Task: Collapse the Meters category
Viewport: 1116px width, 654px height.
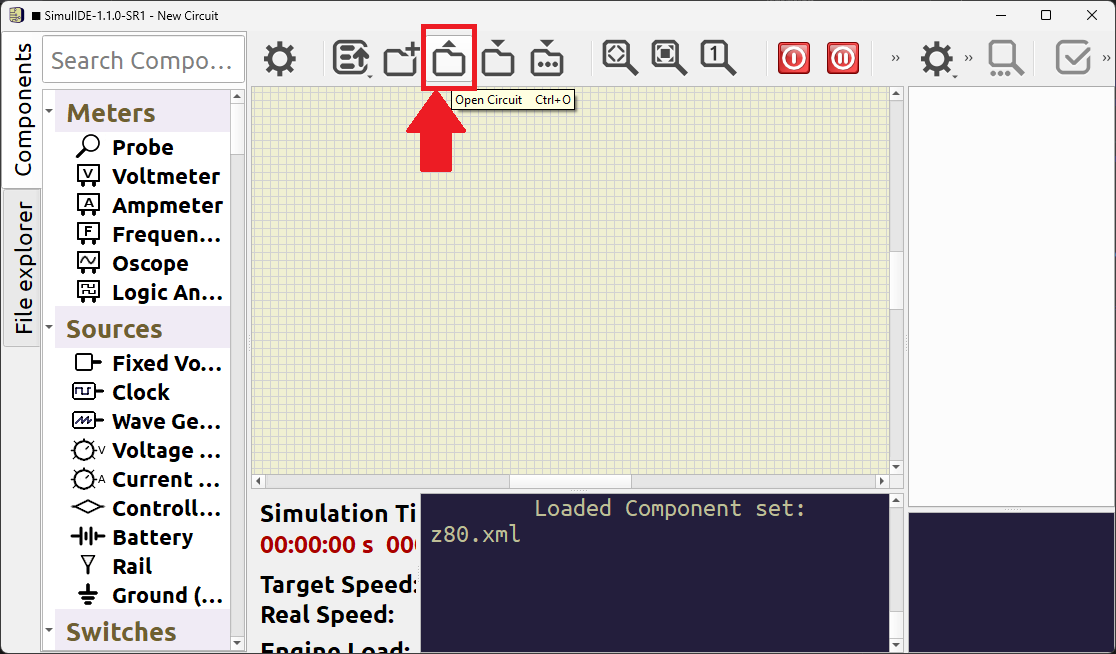Action: [50, 112]
